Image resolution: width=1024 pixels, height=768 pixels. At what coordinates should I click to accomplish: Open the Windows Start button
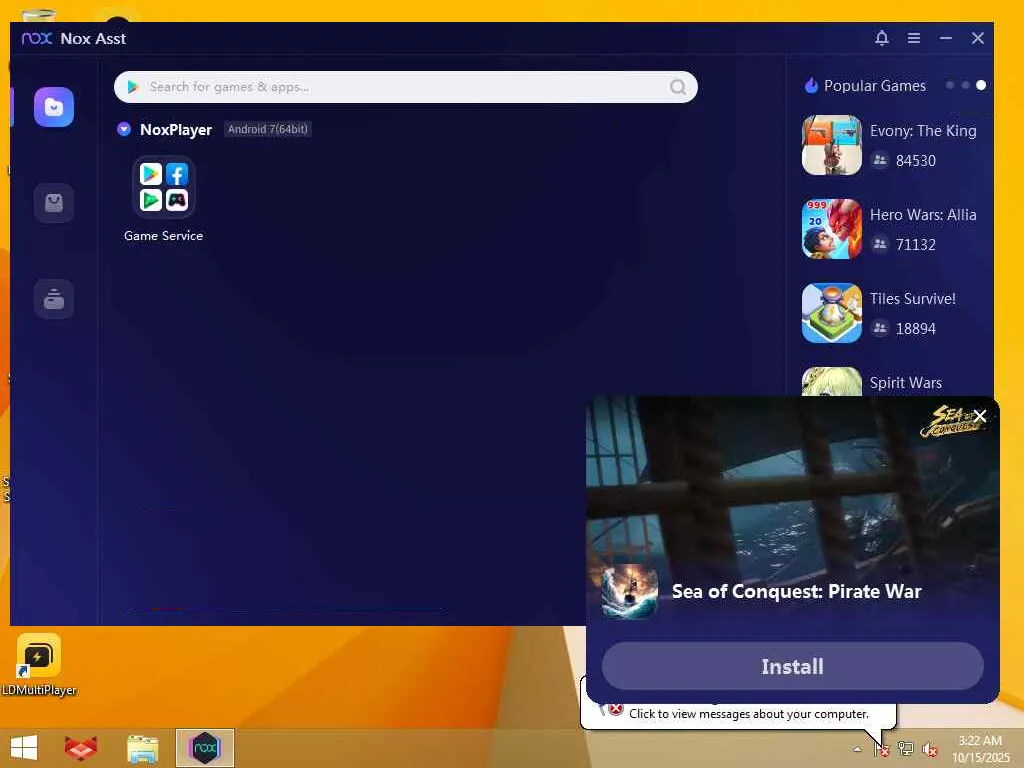(x=24, y=748)
